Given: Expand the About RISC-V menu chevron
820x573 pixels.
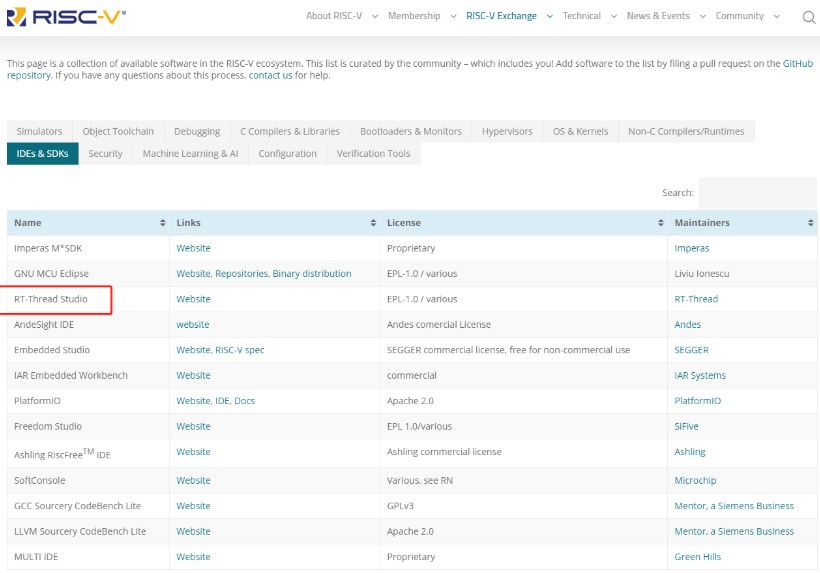Looking at the screenshot, I should tap(375, 16).
